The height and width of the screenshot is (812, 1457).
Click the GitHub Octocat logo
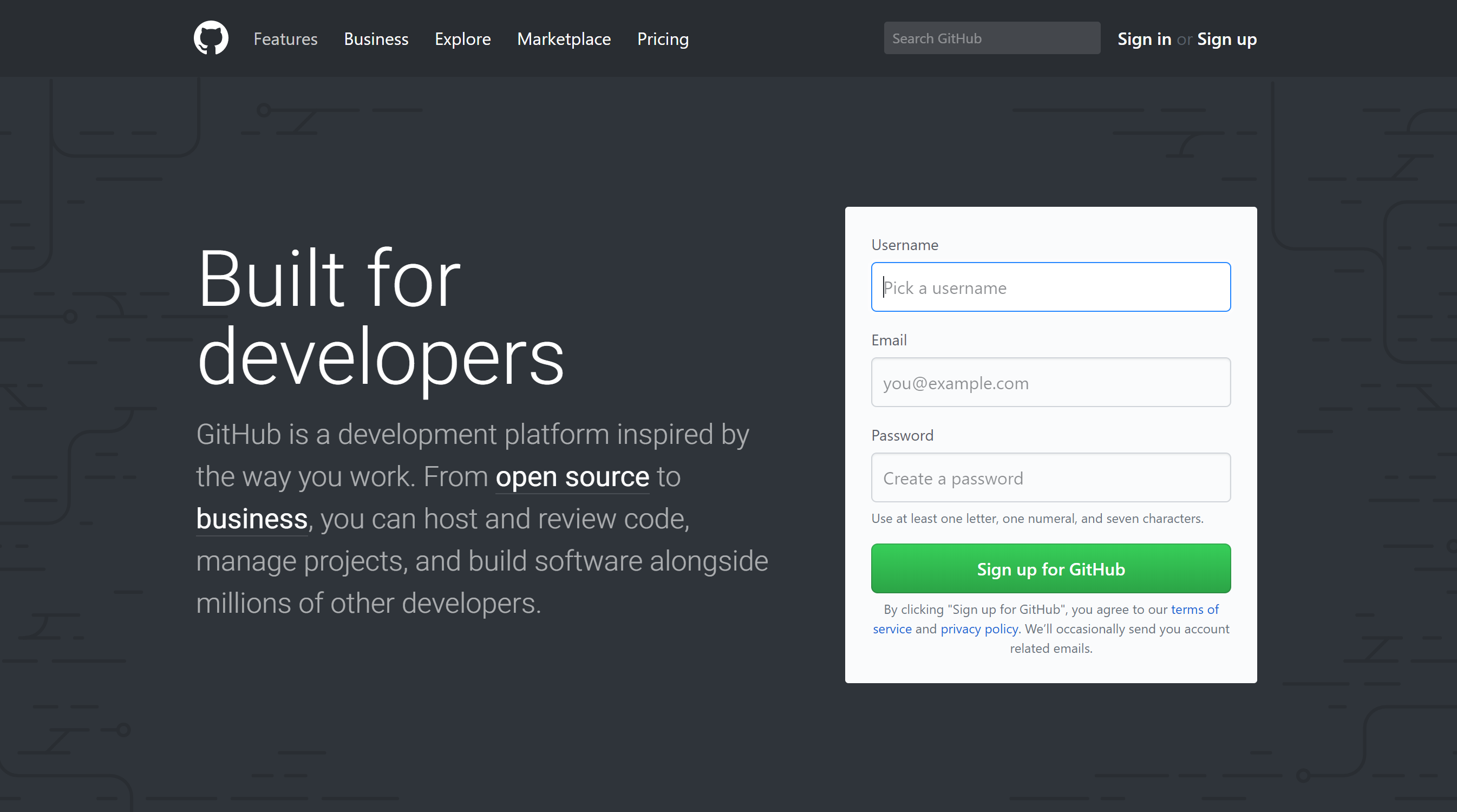pos(211,38)
